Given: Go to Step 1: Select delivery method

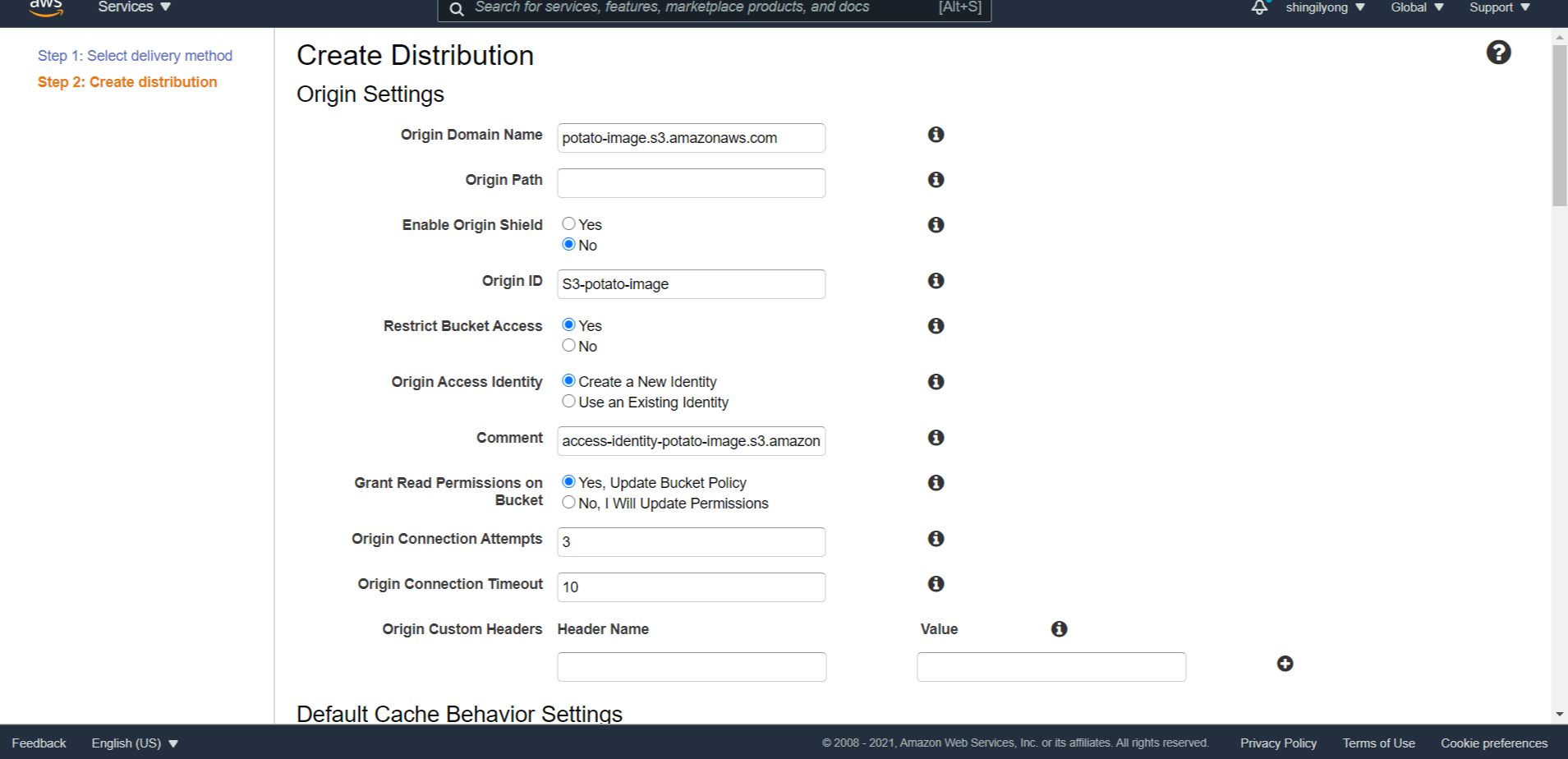Looking at the screenshot, I should pyautogui.click(x=135, y=56).
